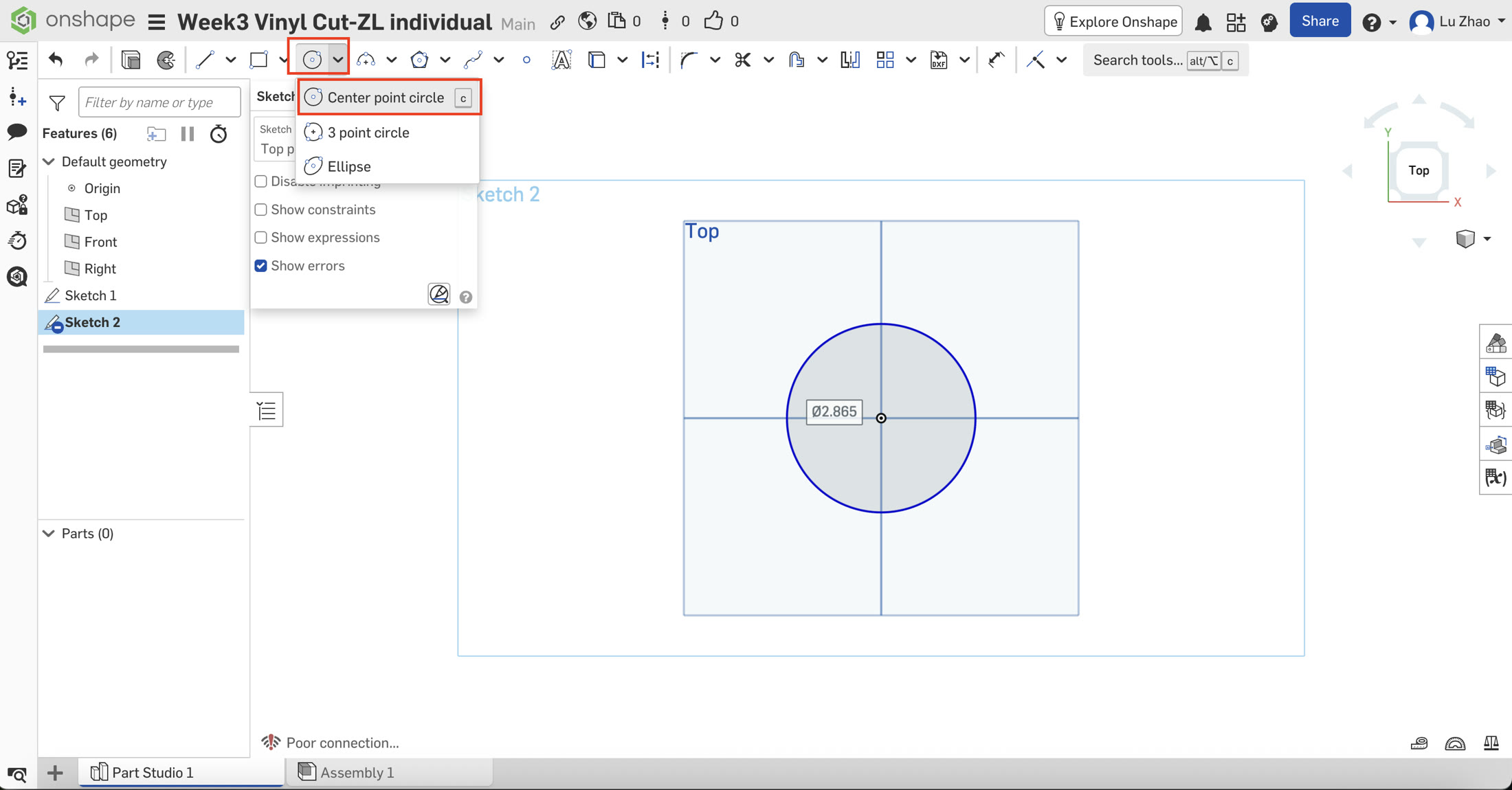
Task: Click the undo arrow icon
Action: 56,60
